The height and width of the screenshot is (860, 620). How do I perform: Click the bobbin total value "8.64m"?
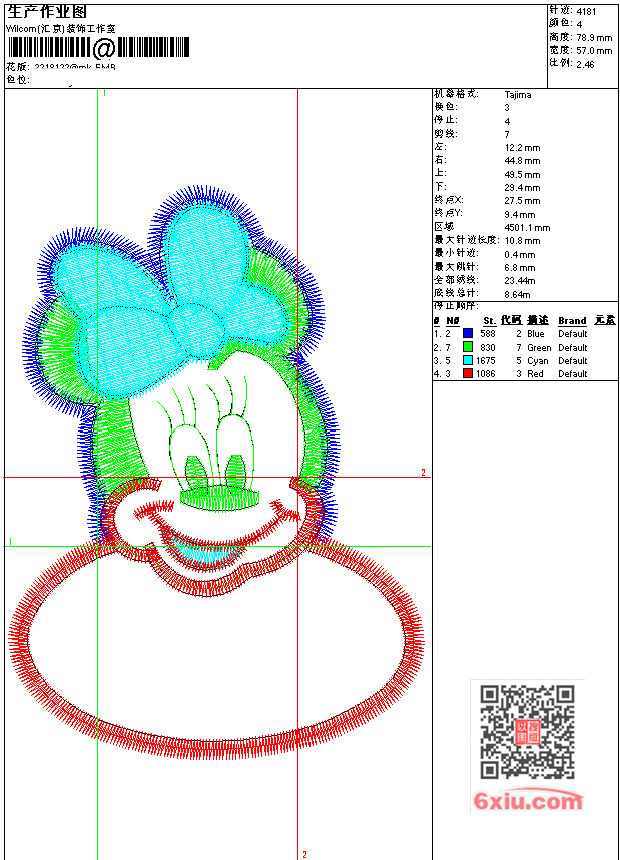(517, 295)
